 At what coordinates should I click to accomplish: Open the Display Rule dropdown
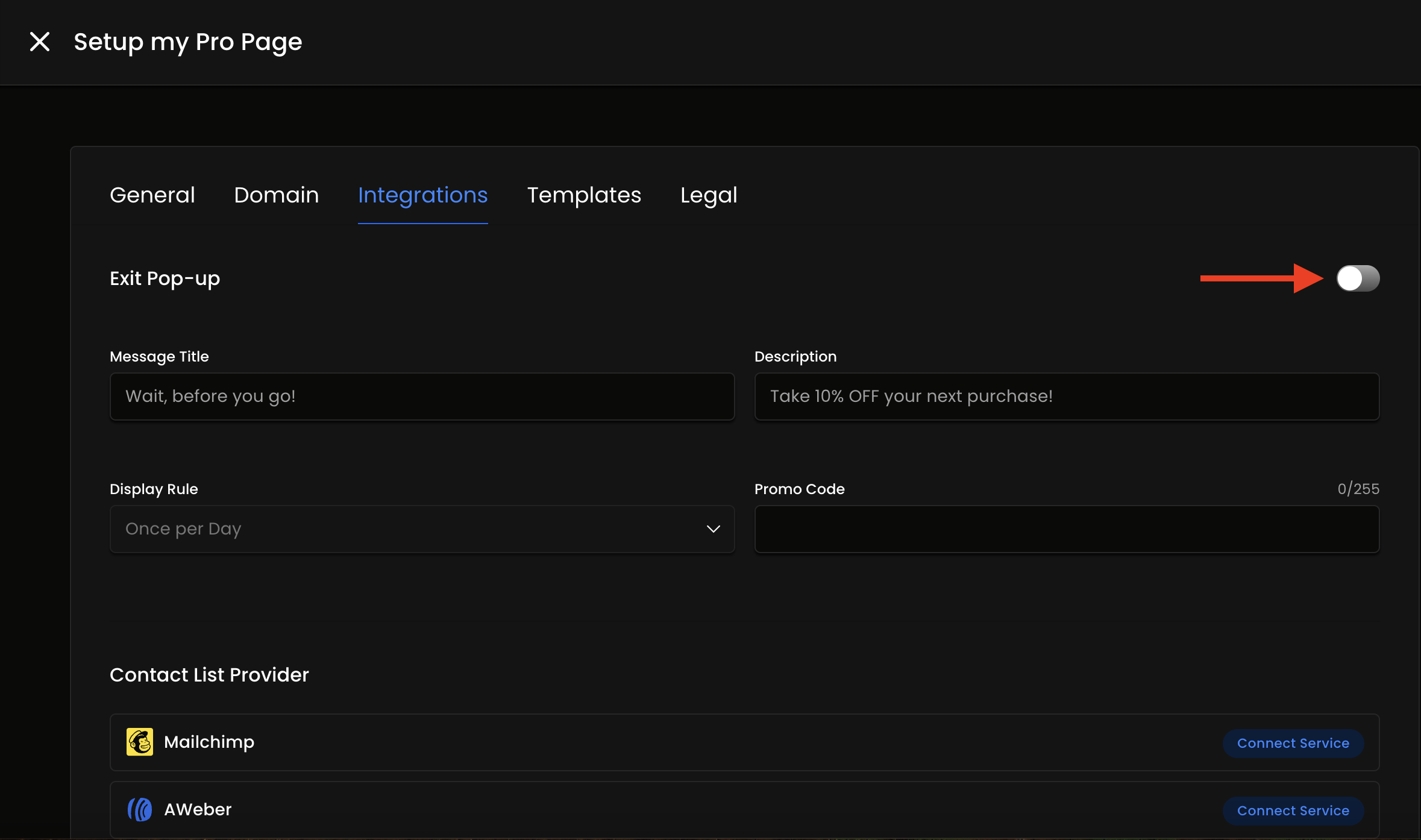pyautogui.click(x=422, y=529)
